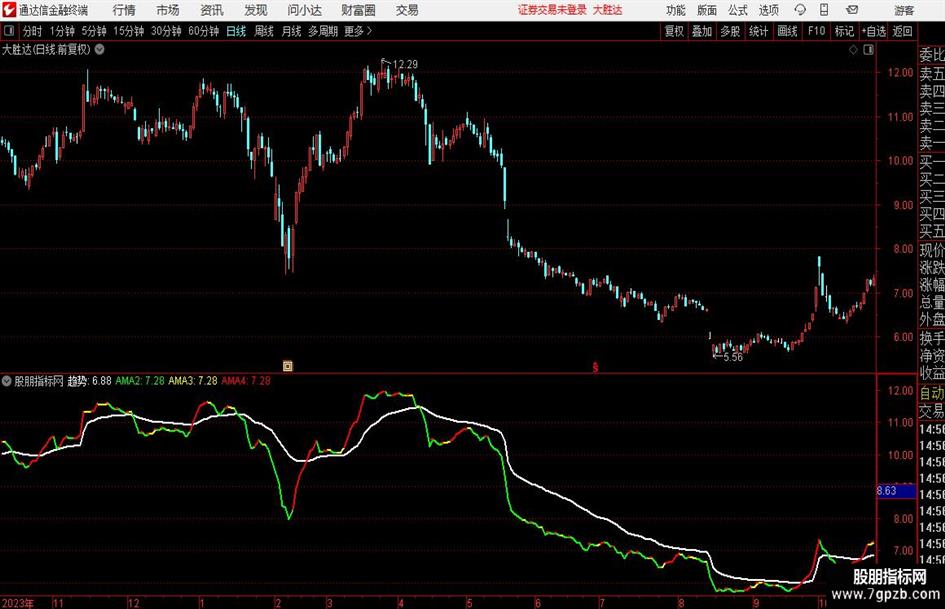This screenshot has height=609, width=945.
Task: Open the 公式 menu
Action: click(737, 10)
